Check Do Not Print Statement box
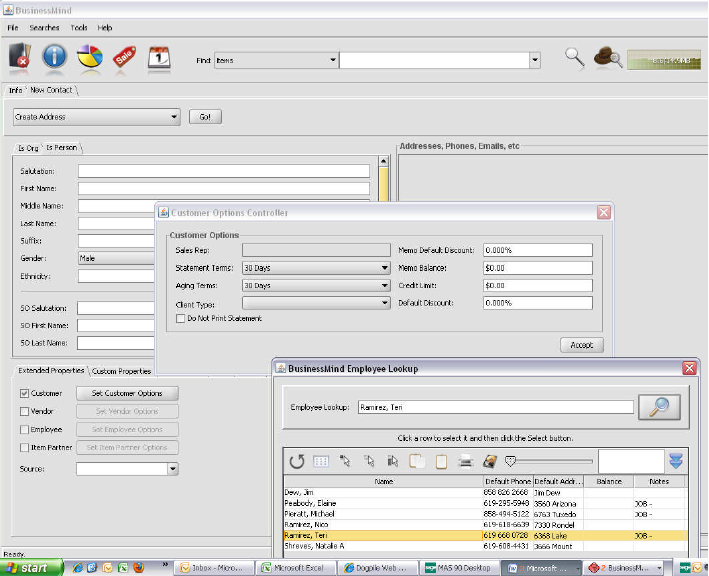The width and height of the screenshot is (709, 576). [x=180, y=319]
